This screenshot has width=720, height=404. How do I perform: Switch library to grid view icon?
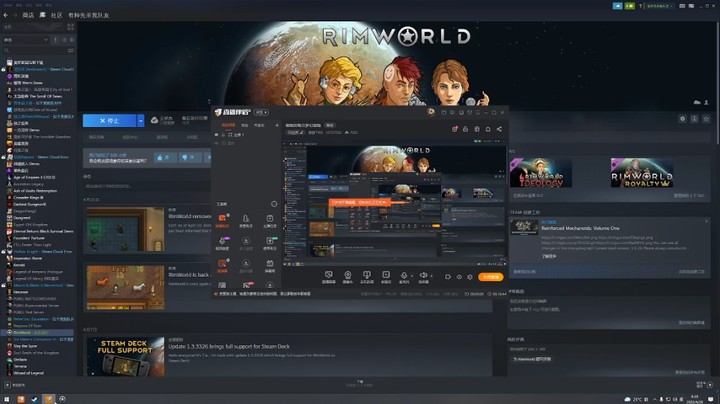click(70, 27)
